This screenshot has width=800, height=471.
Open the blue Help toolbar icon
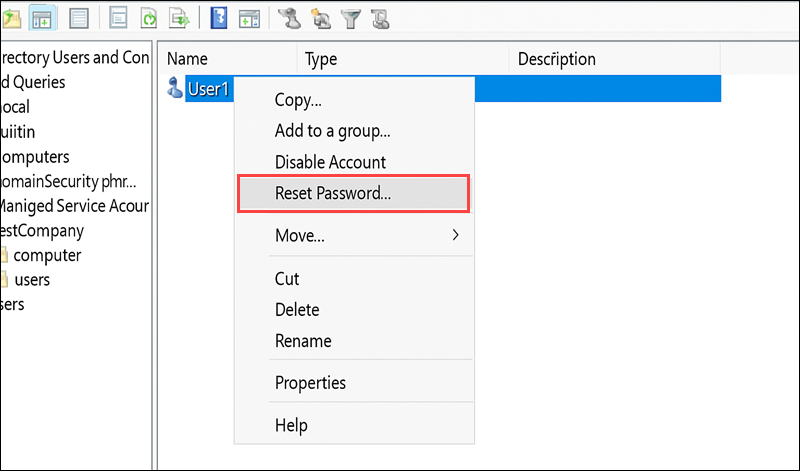[219, 19]
